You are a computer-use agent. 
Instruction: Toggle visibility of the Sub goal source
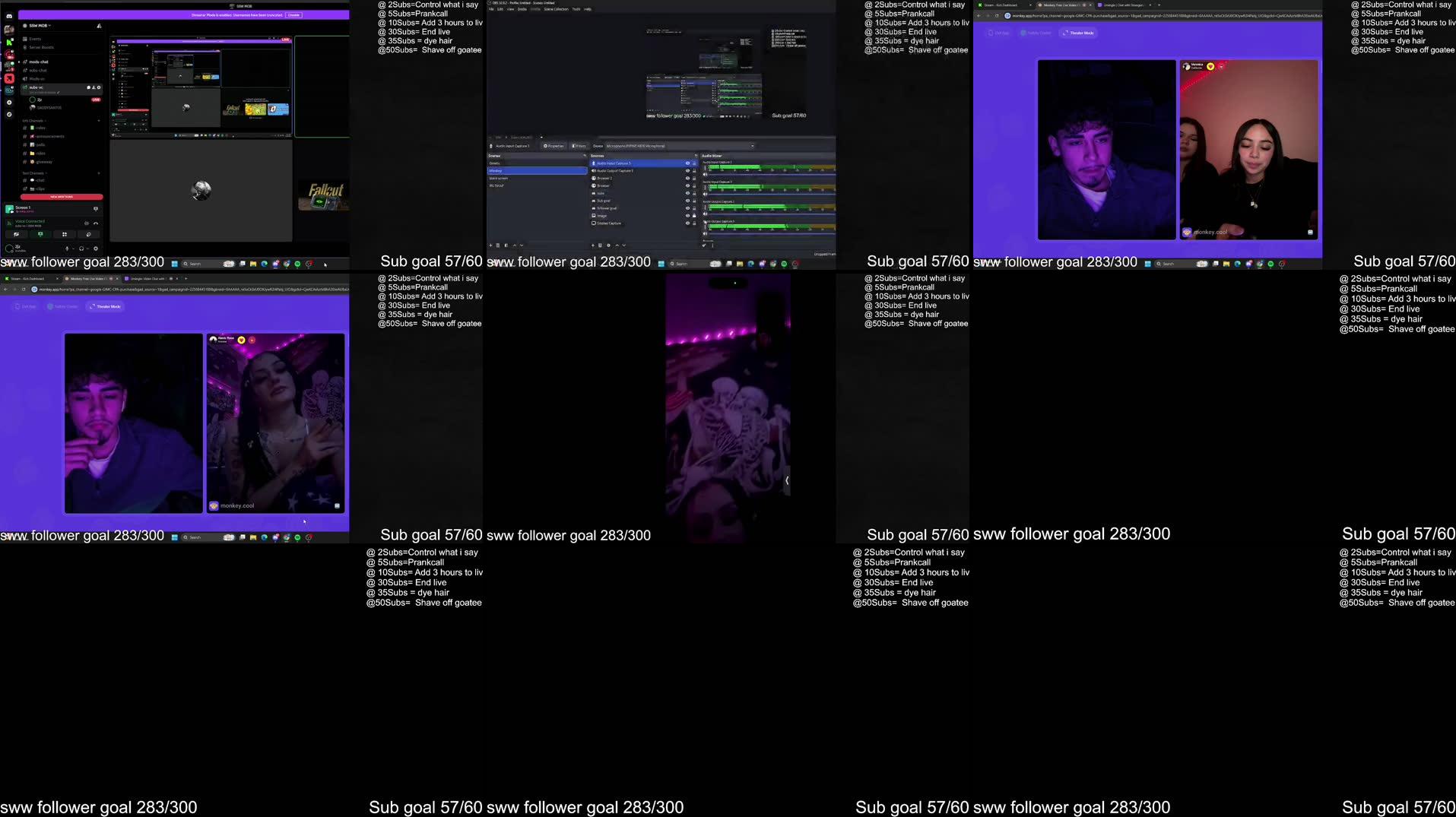coord(687,201)
